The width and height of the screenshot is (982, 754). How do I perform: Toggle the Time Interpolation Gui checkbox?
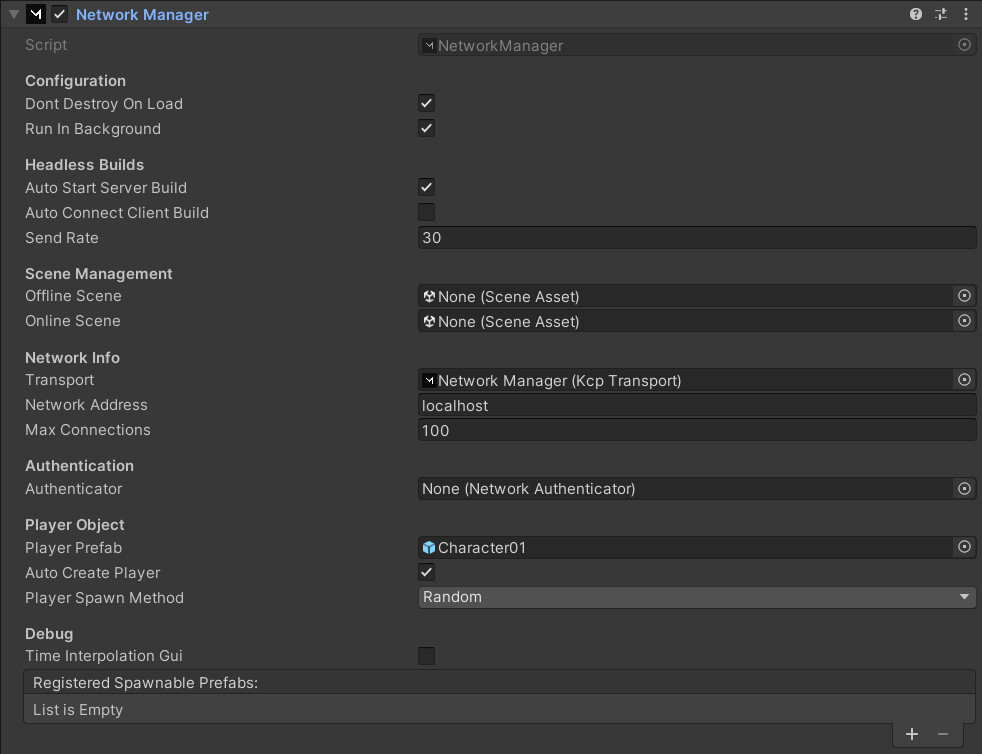coord(427,656)
